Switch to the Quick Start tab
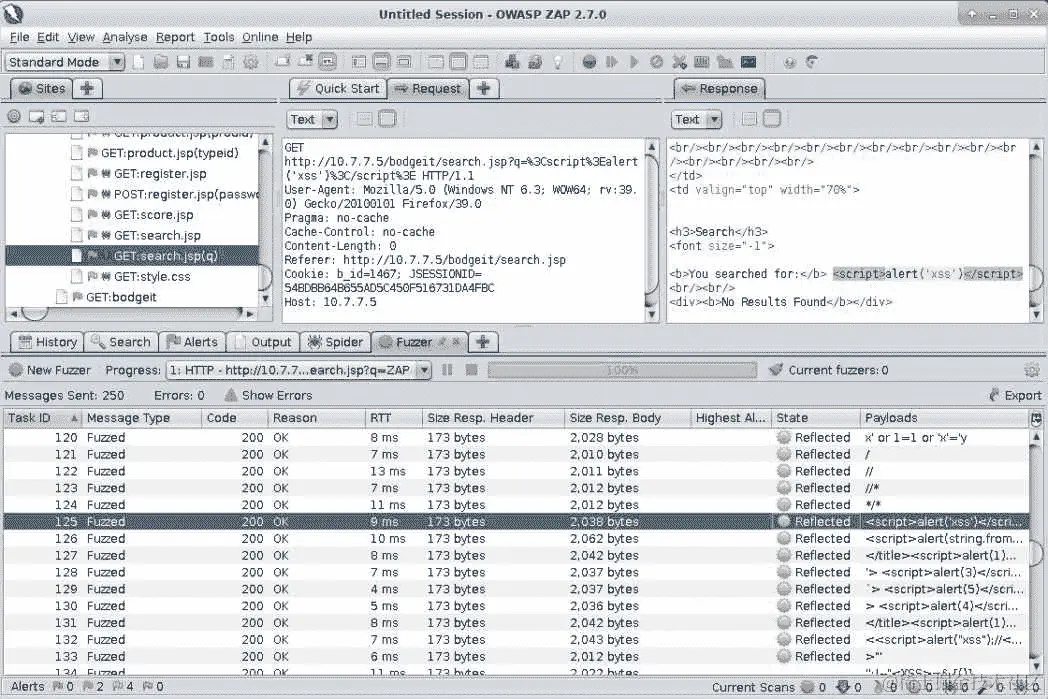Screen dimensions: 1048x699 (x=339, y=88)
